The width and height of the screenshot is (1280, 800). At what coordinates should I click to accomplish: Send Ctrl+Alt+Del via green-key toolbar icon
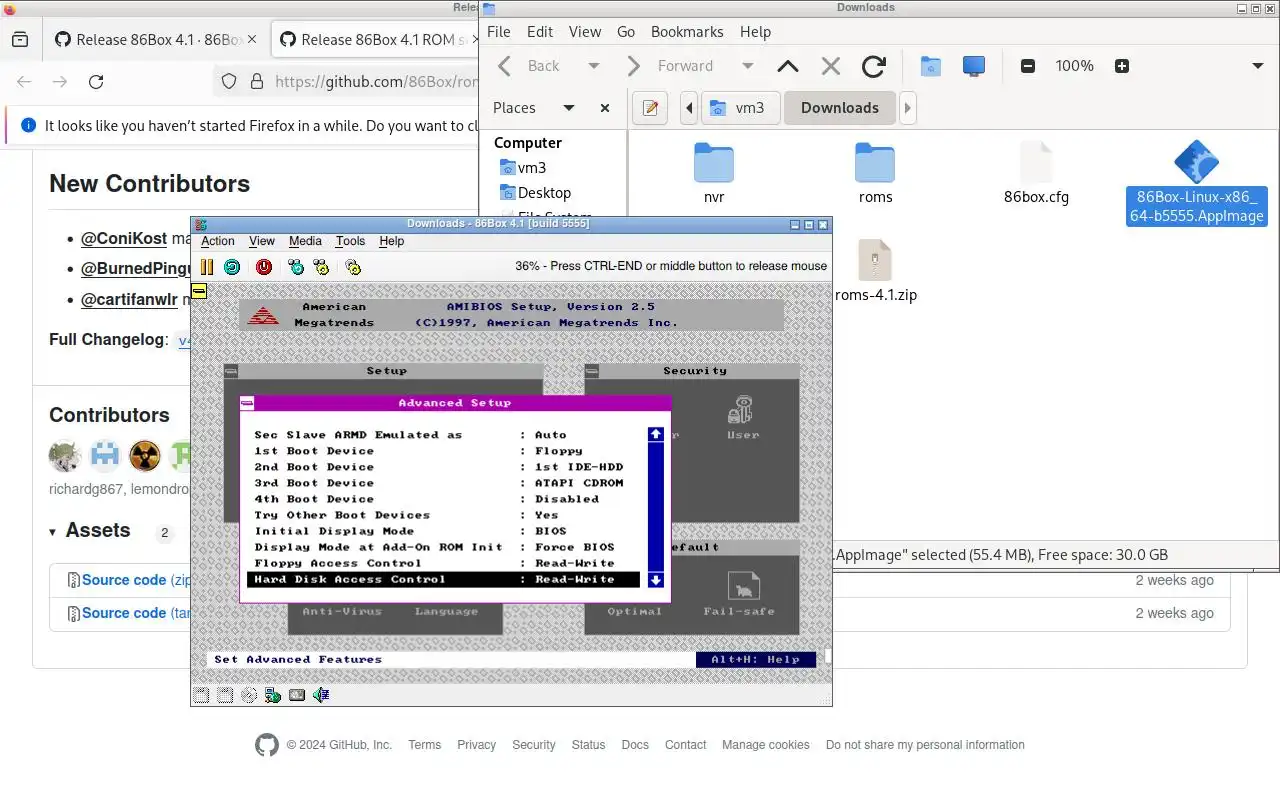pyautogui.click(x=296, y=267)
